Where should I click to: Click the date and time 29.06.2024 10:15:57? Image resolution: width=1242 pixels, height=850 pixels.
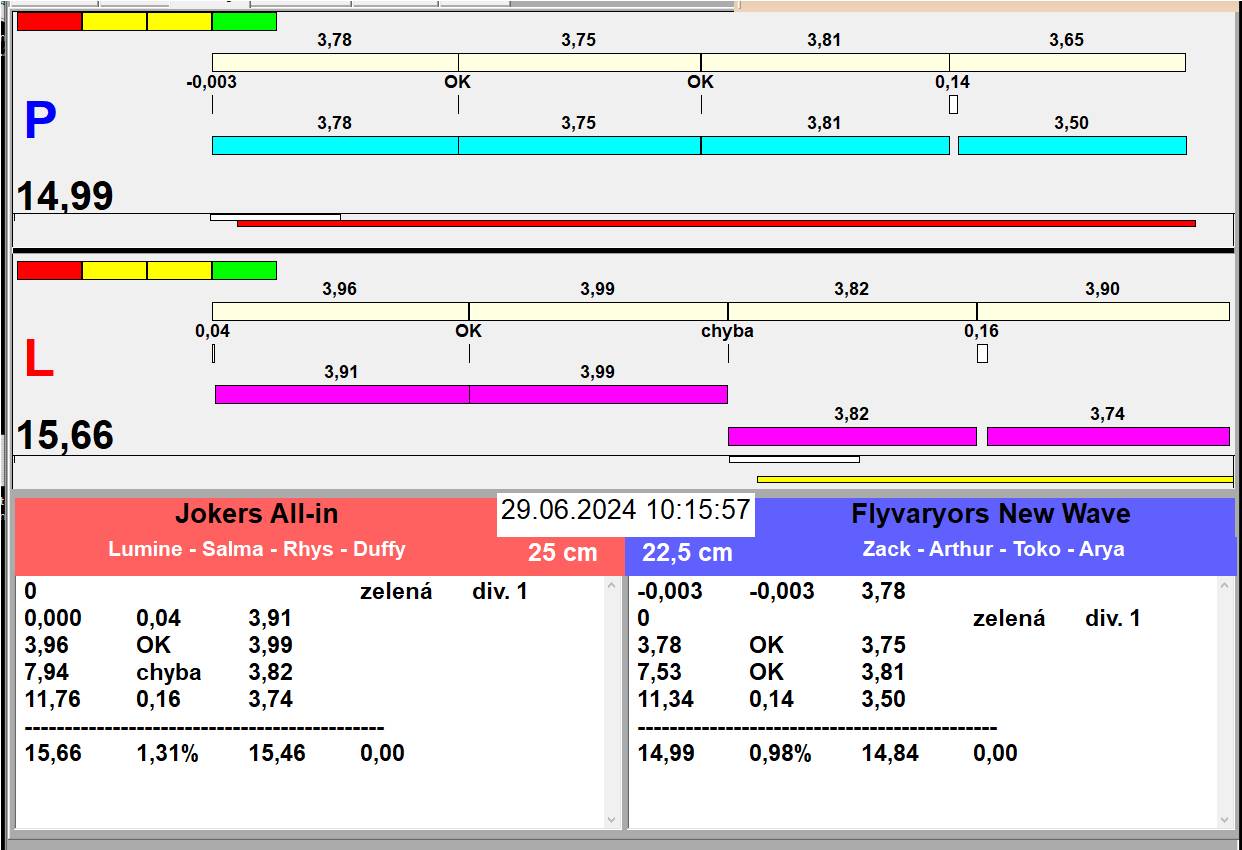pyautogui.click(x=626, y=510)
